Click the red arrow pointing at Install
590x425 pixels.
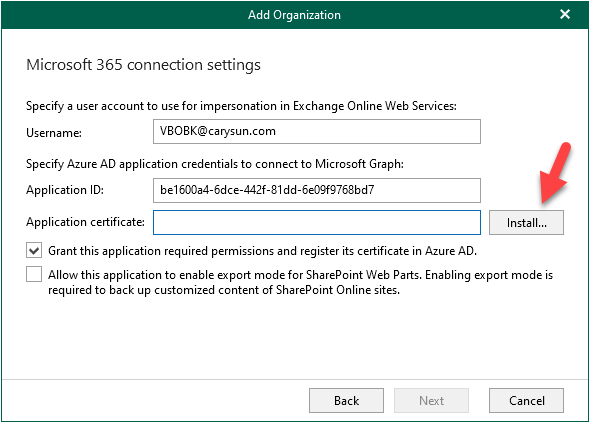pos(555,173)
